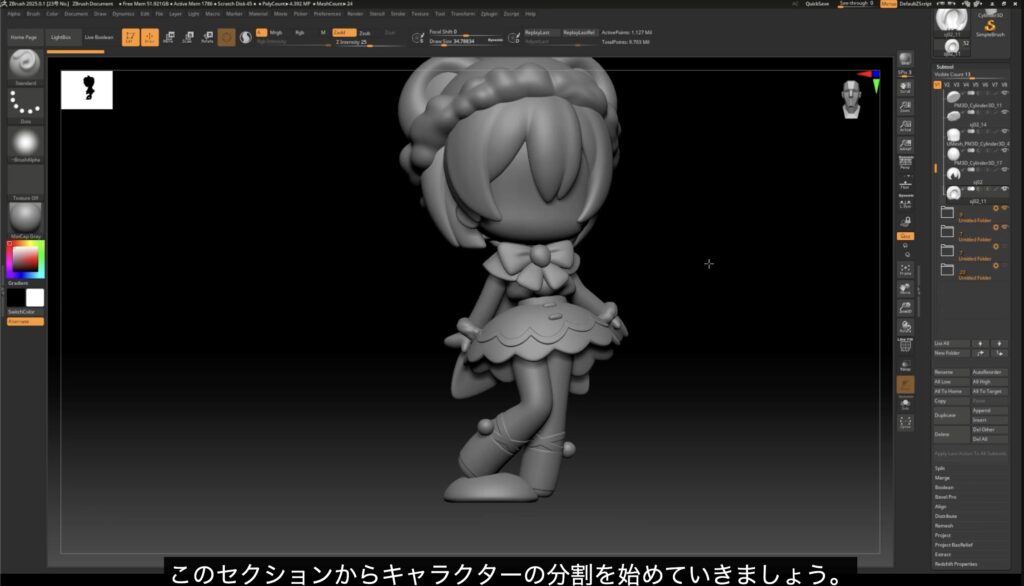The width and height of the screenshot is (1024, 586).
Task: Toggle Live Boolean mode
Action: (99, 37)
